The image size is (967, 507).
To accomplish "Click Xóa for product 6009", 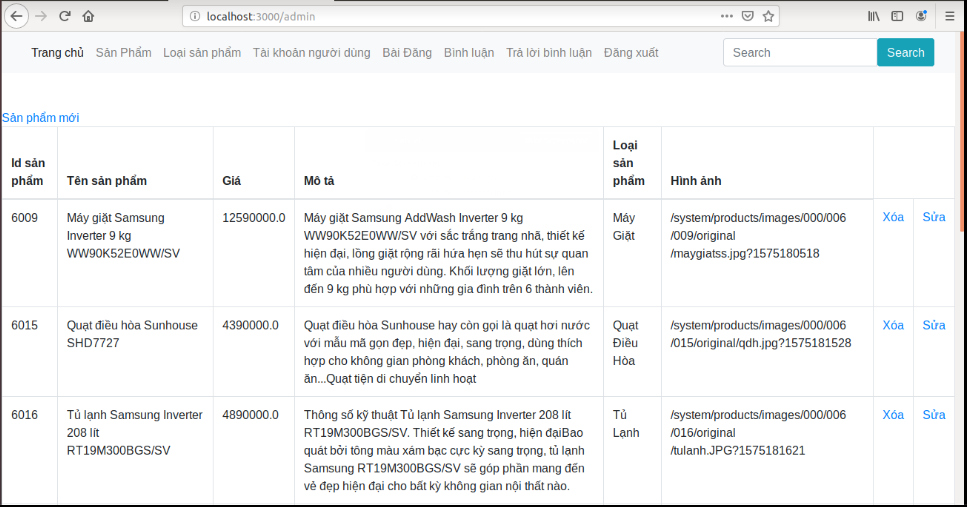I will tap(893, 217).
